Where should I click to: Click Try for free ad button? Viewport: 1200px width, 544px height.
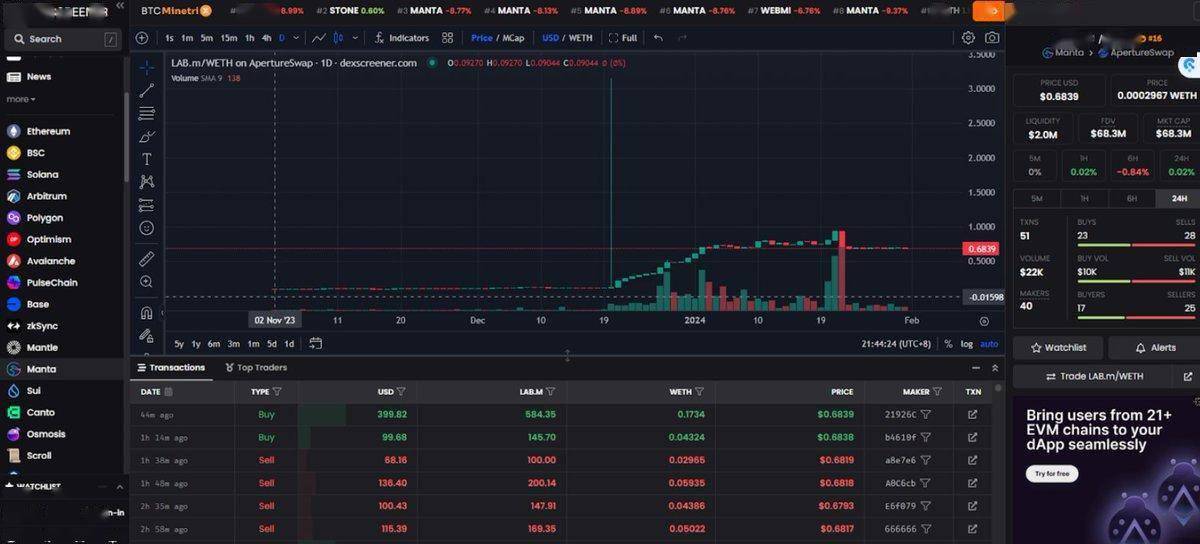point(1052,473)
